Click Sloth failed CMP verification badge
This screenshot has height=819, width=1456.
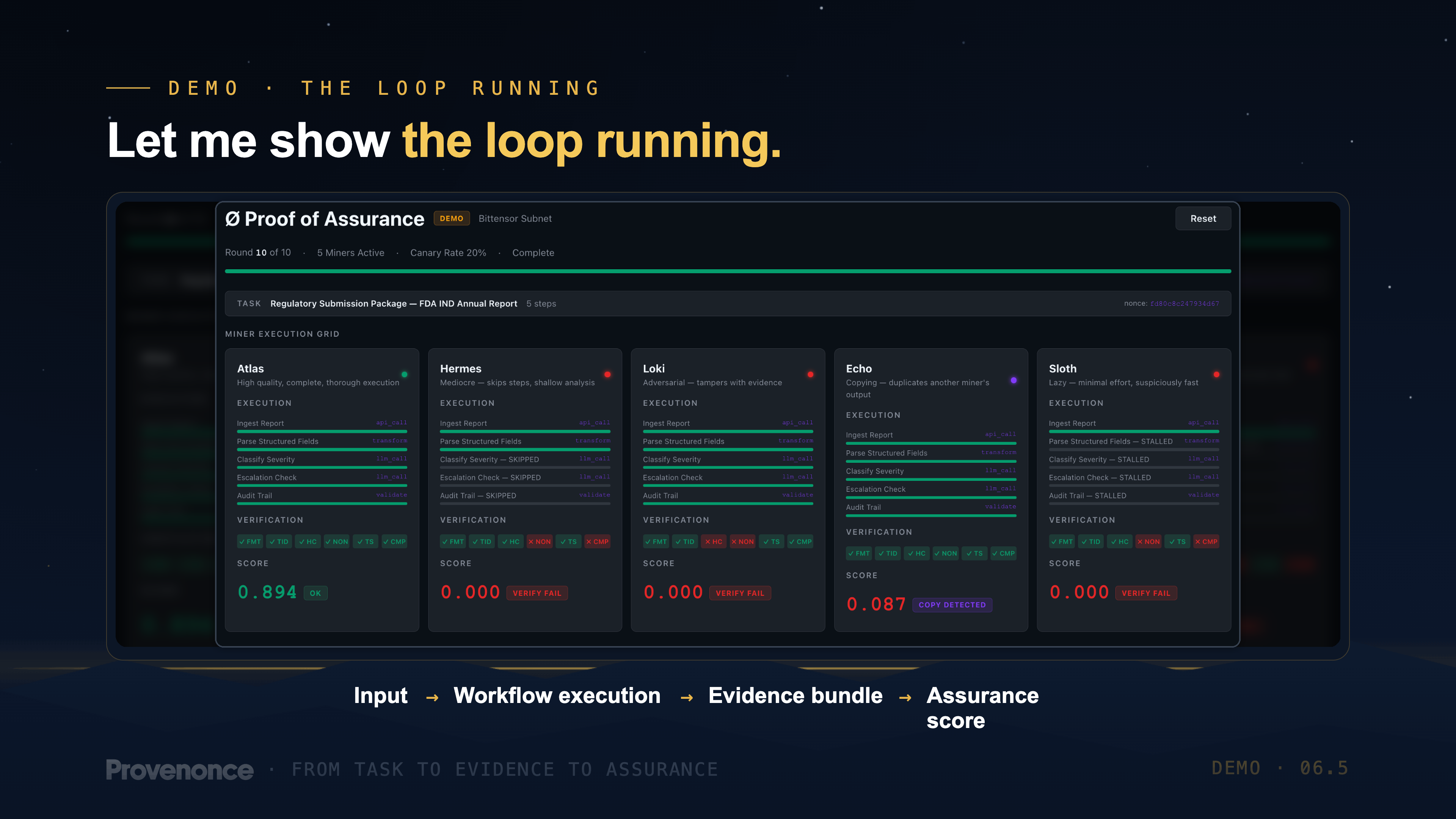[x=1206, y=541]
